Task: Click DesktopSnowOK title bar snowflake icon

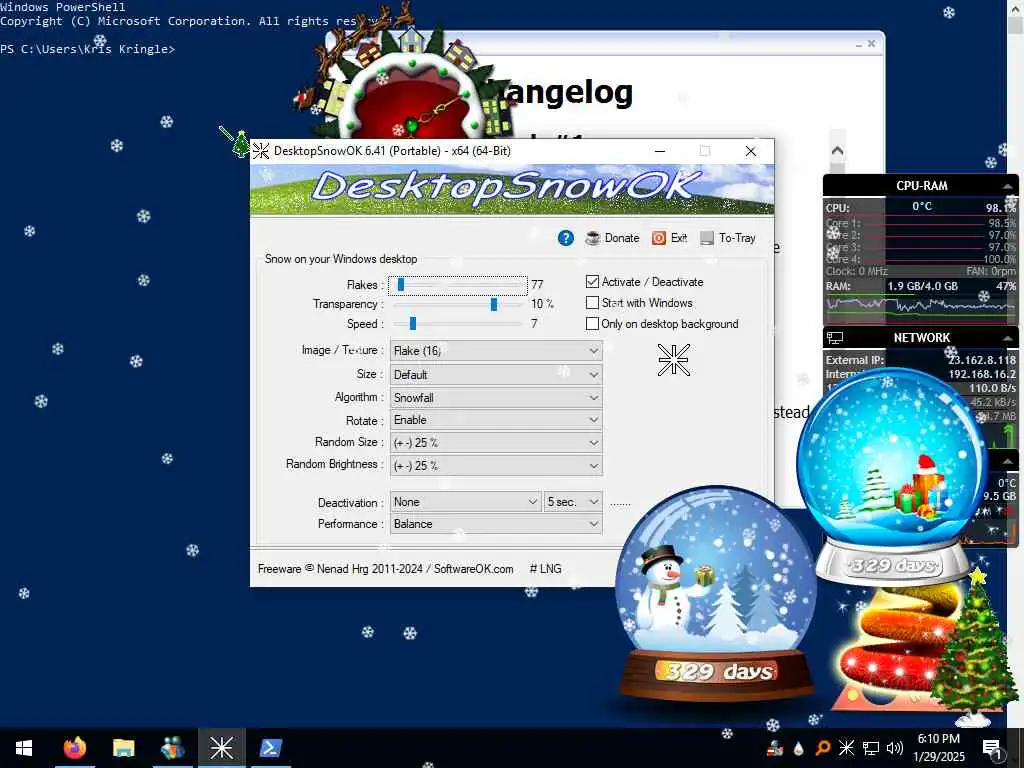Action: pos(261,151)
